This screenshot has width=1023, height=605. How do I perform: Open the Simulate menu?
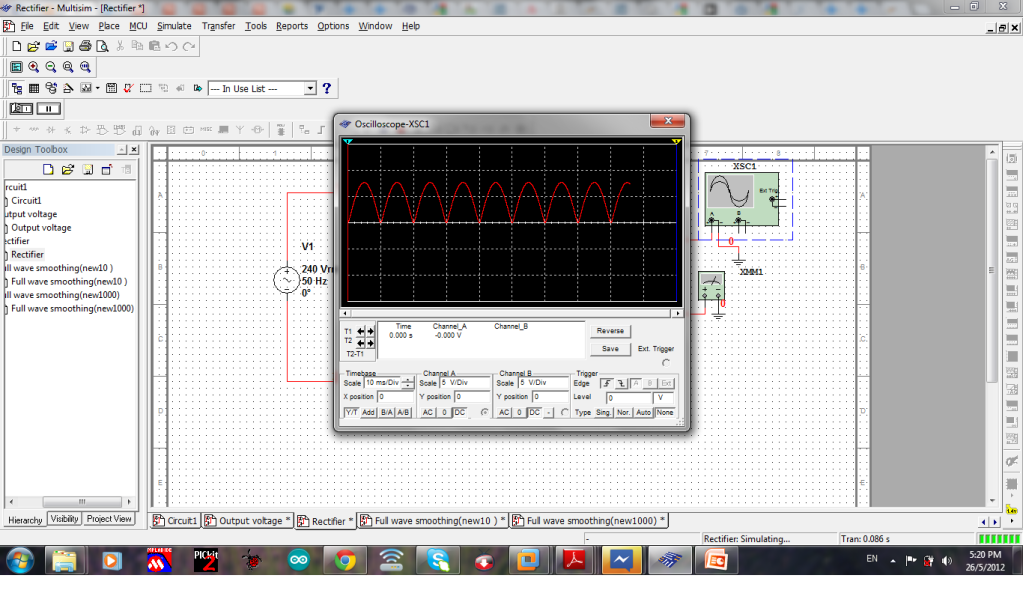[x=174, y=26]
